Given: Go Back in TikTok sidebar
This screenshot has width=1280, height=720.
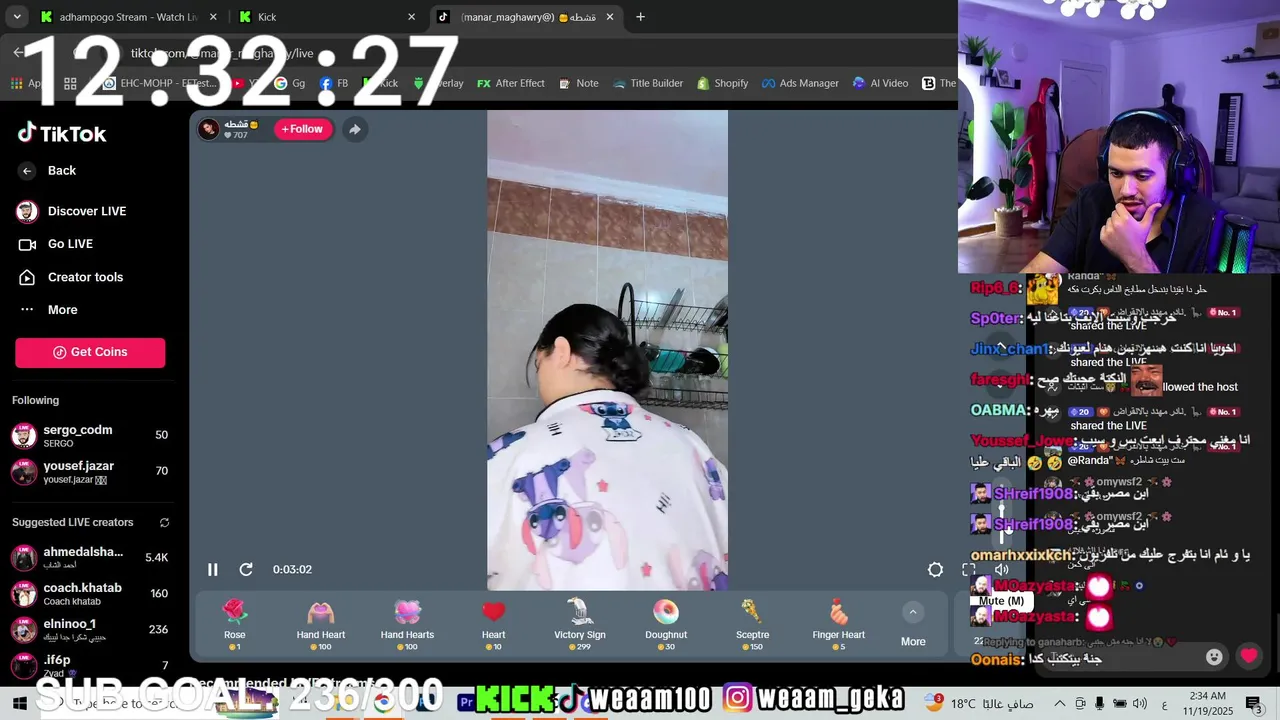Looking at the screenshot, I should (x=47, y=171).
